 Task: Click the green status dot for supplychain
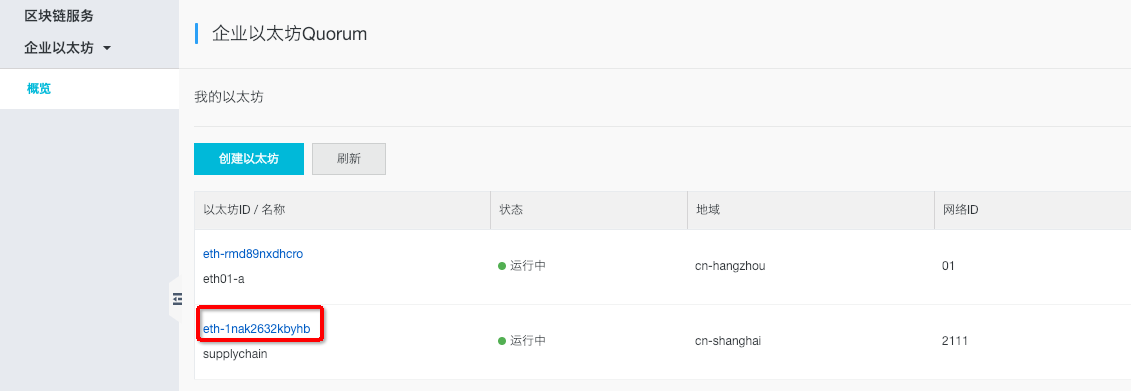coord(502,341)
